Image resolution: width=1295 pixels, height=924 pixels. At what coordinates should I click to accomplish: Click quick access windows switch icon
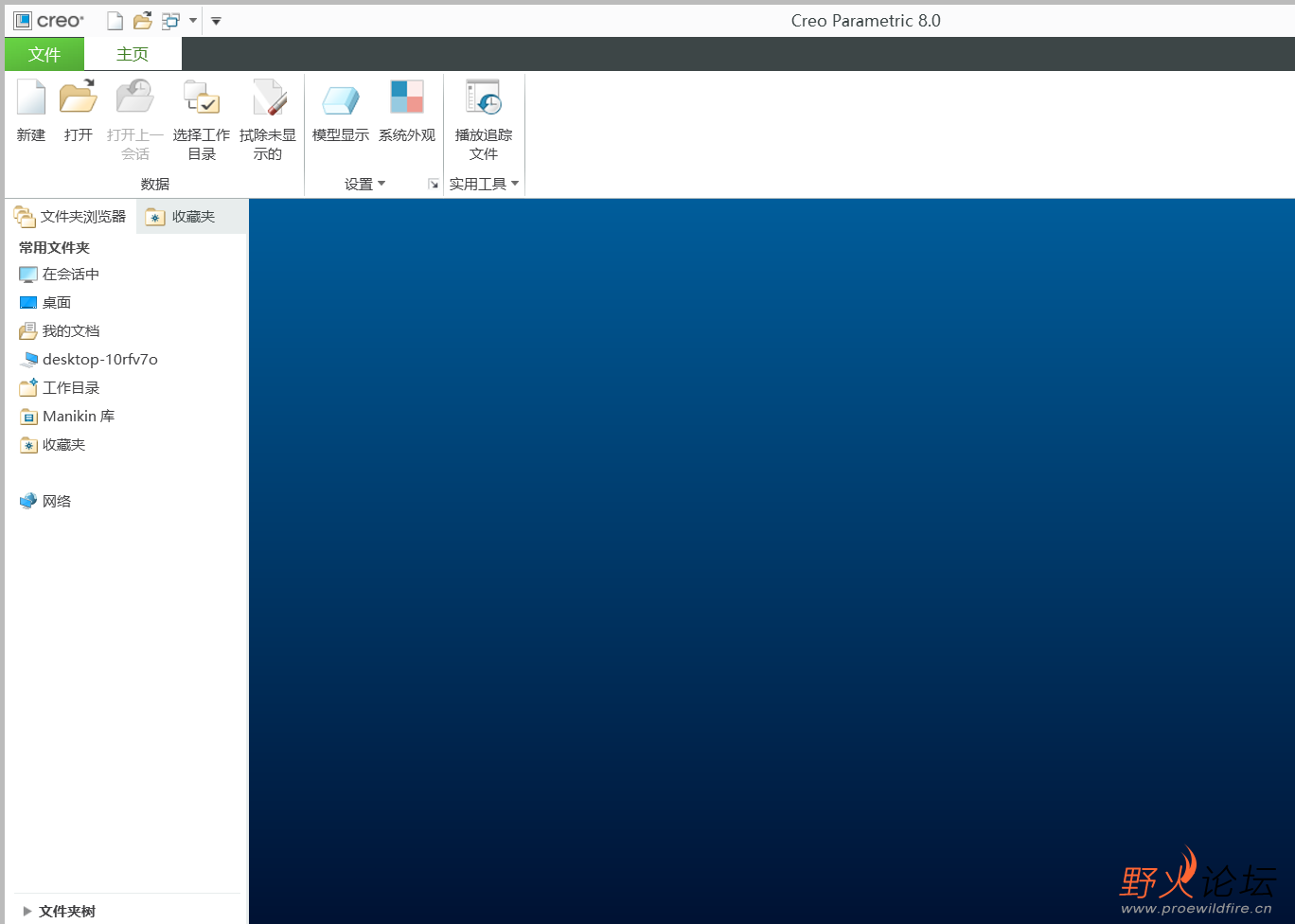click(170, 21)
